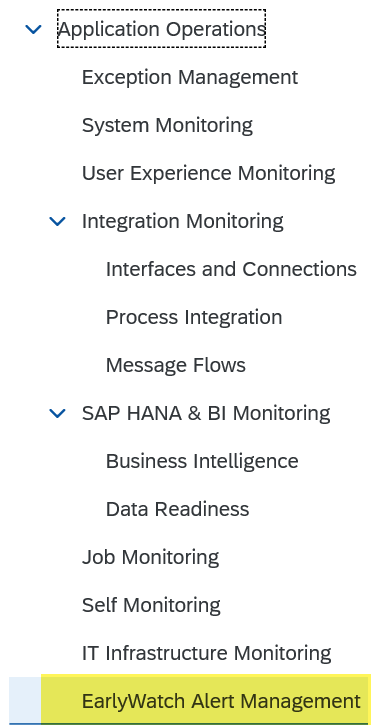The image size is (371, 726).
Task: Open IT Infrastructure Monitoring
Action: pyautogui.click(x=207, y=653)
